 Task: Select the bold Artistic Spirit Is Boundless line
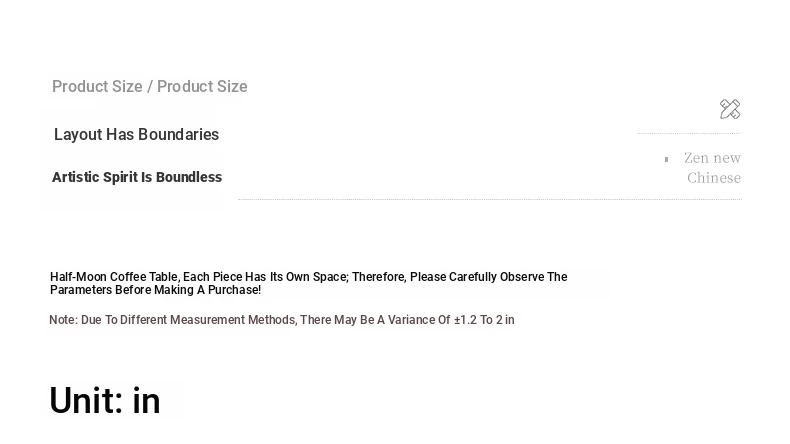[137, 177]
